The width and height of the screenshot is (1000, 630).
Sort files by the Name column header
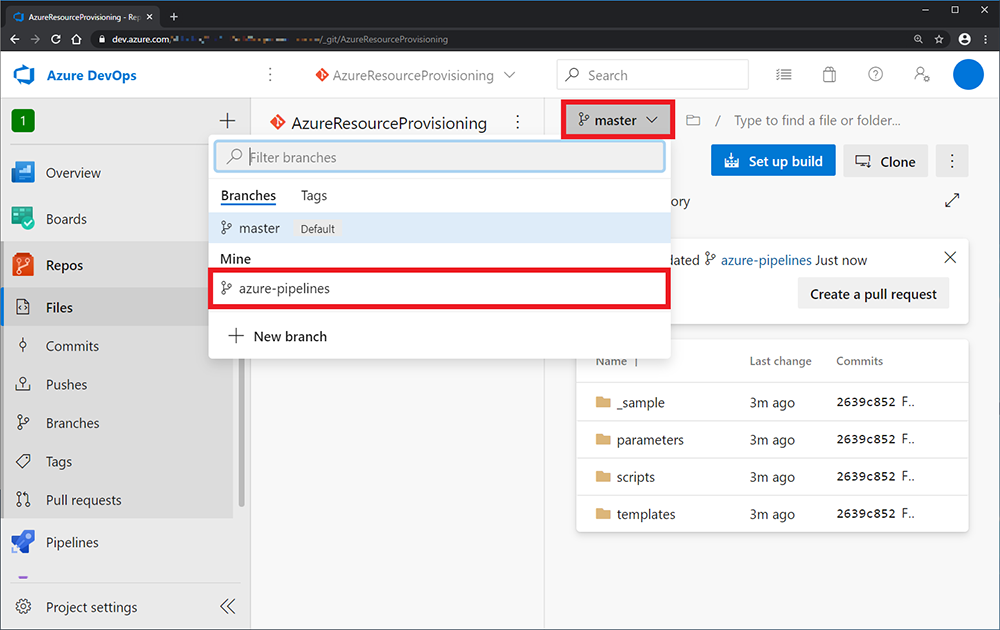(x=611, y=361)
